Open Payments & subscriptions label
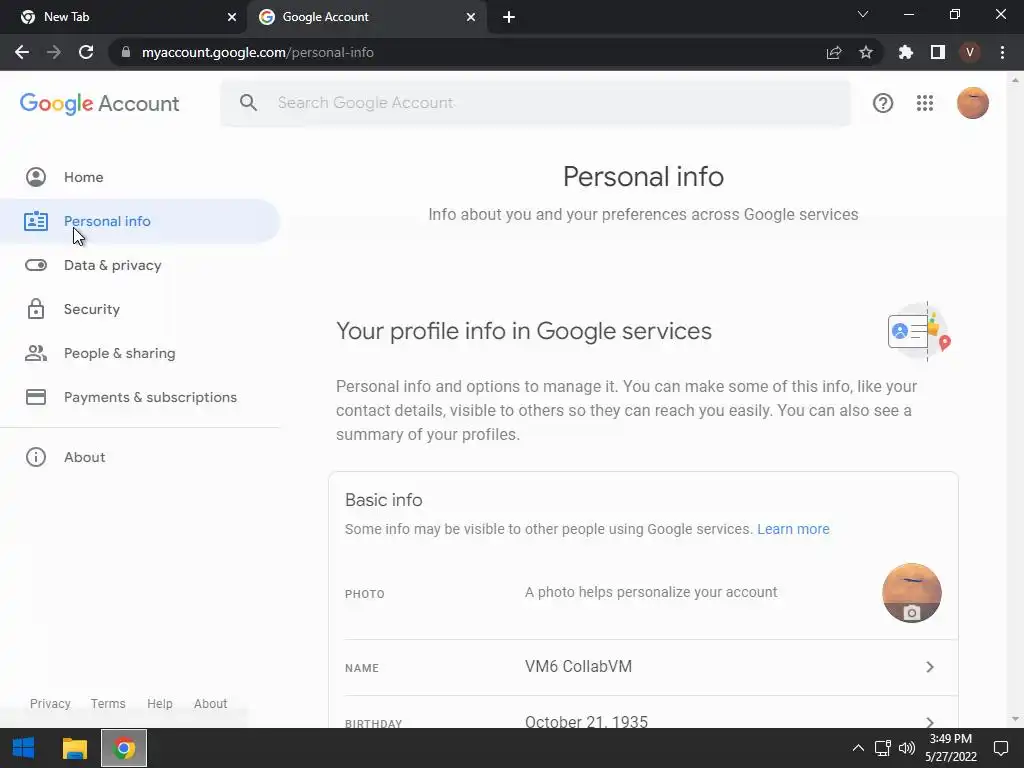Screen dimensions: 1024x768 coord(150,397)
